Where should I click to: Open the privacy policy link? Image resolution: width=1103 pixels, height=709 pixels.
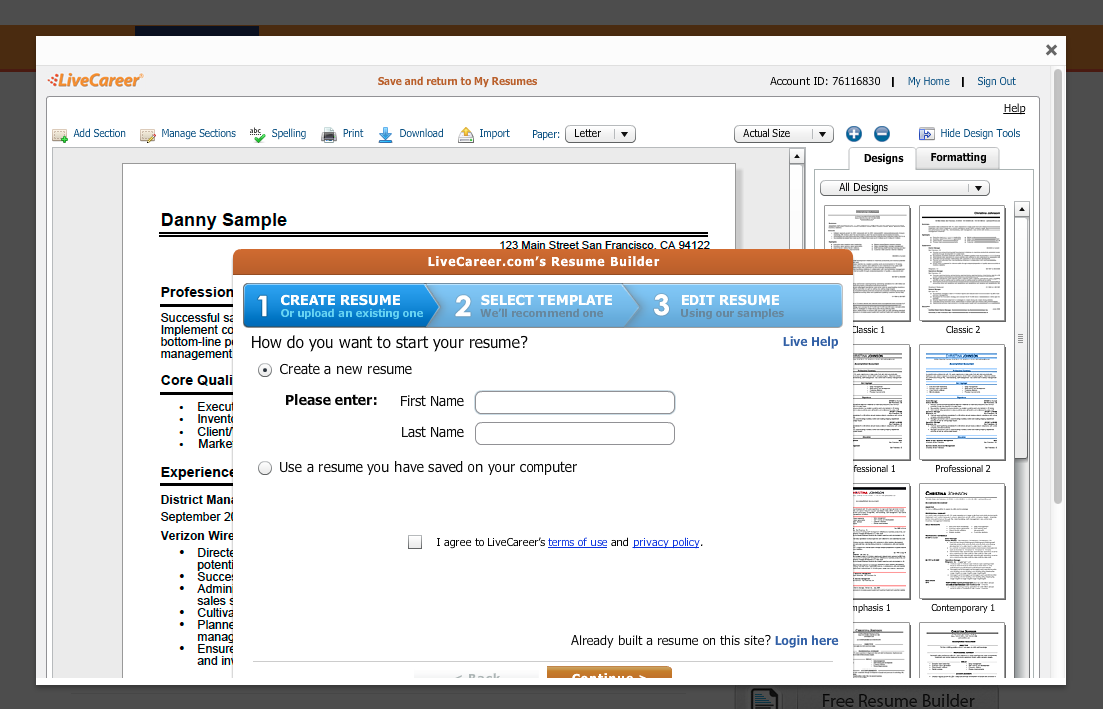666,542
